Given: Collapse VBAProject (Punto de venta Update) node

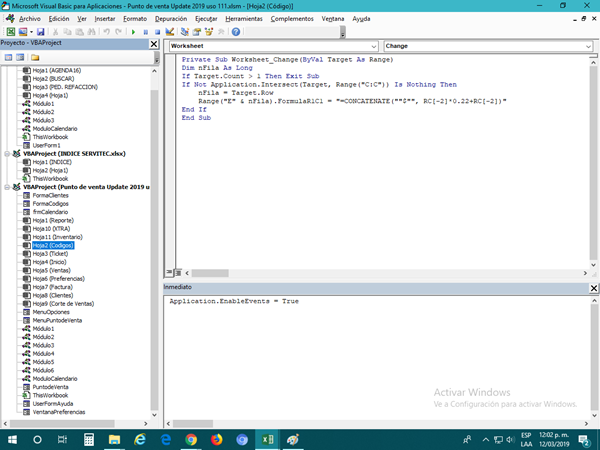Looking at the screenshot, I should [x=6, y=186].
